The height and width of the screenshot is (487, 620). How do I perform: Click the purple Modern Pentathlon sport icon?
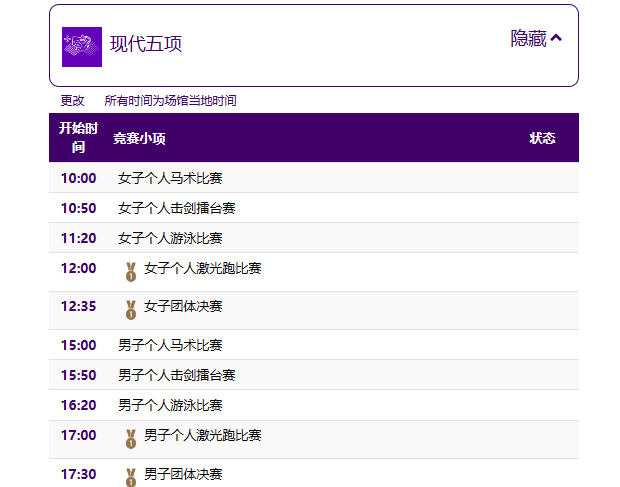[x=82, y=46]
